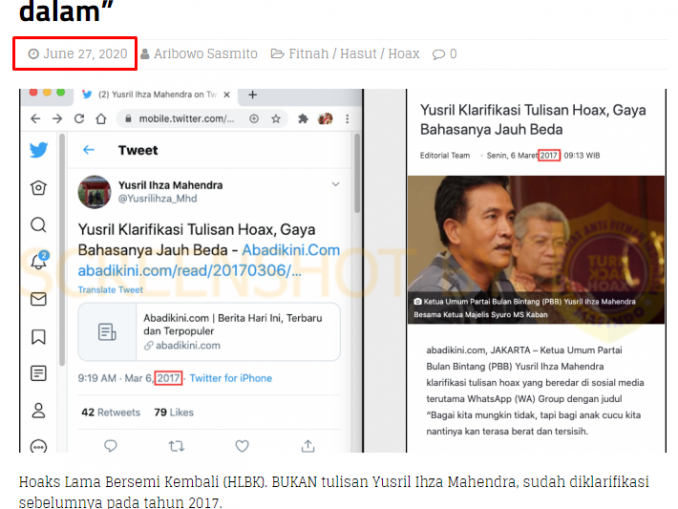Click the yellow macOS minimize button
This screenshot has height=509, width=678.
click(x=47, y=92)
